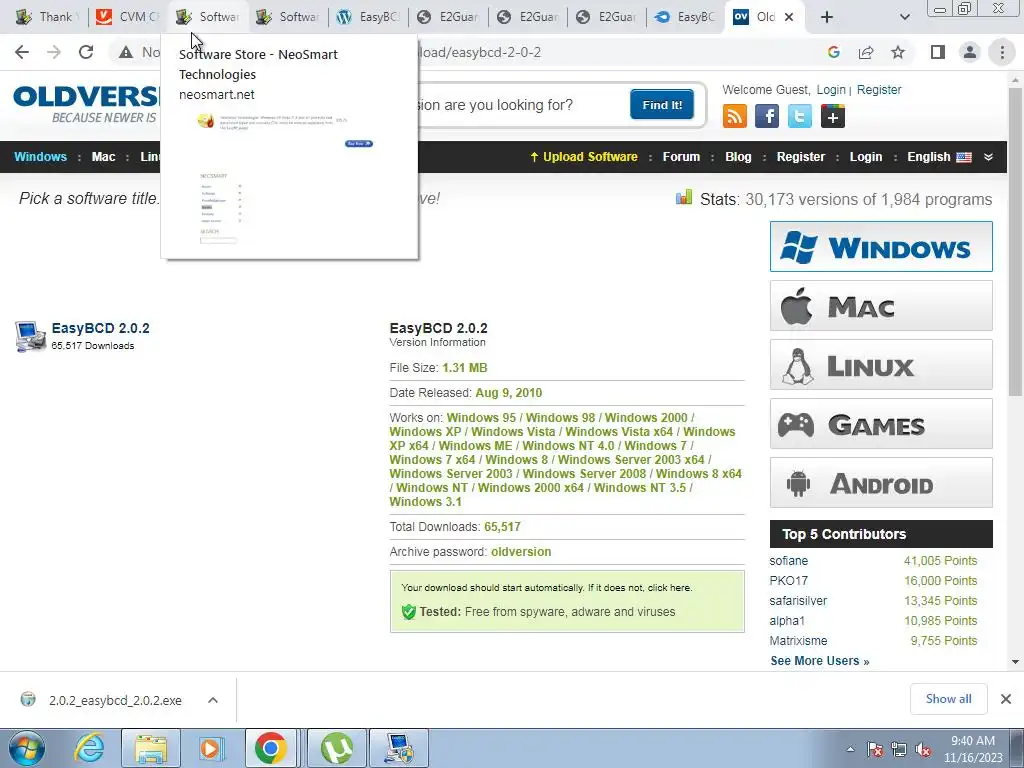Expand the language chevron in nav bar
This screenshot has width=1024, height=768.
click(988, 157)
